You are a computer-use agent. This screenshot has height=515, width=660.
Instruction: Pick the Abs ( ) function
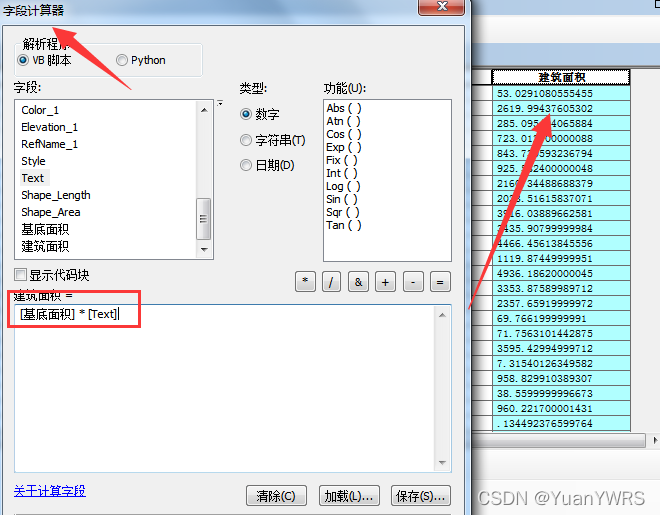coord(343,108)
